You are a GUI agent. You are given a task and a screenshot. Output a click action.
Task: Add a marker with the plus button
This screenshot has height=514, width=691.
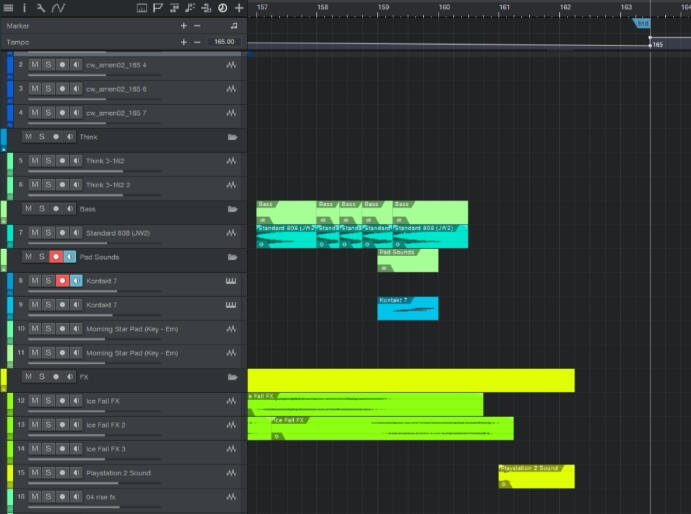click(183, 25)
